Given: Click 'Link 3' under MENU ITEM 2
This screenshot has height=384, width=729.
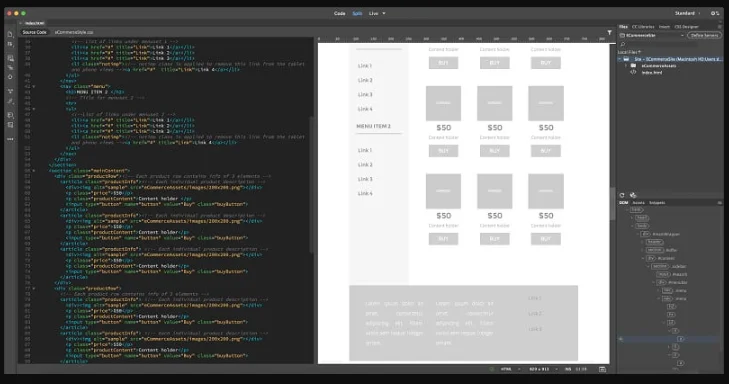Looking at the screenshot, I should 365,179.
